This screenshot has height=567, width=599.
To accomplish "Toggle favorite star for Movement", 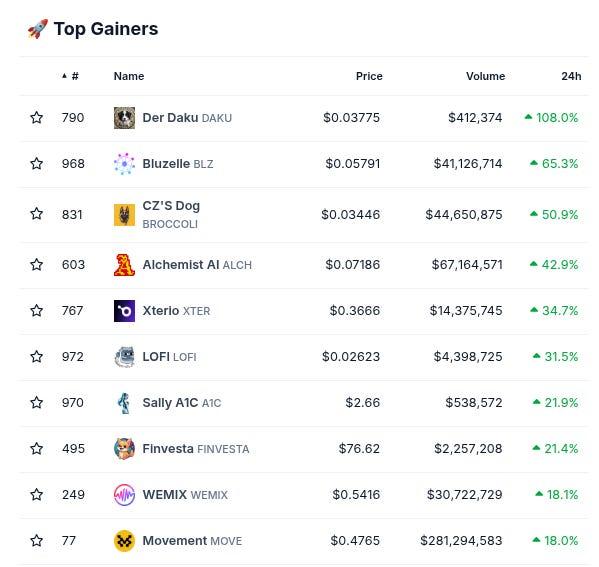I will click(37, 540).
